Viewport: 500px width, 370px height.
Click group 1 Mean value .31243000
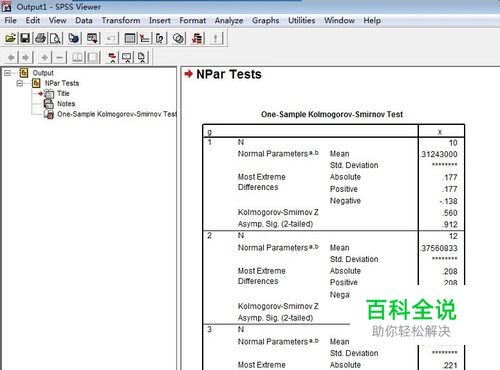[439, 154]
